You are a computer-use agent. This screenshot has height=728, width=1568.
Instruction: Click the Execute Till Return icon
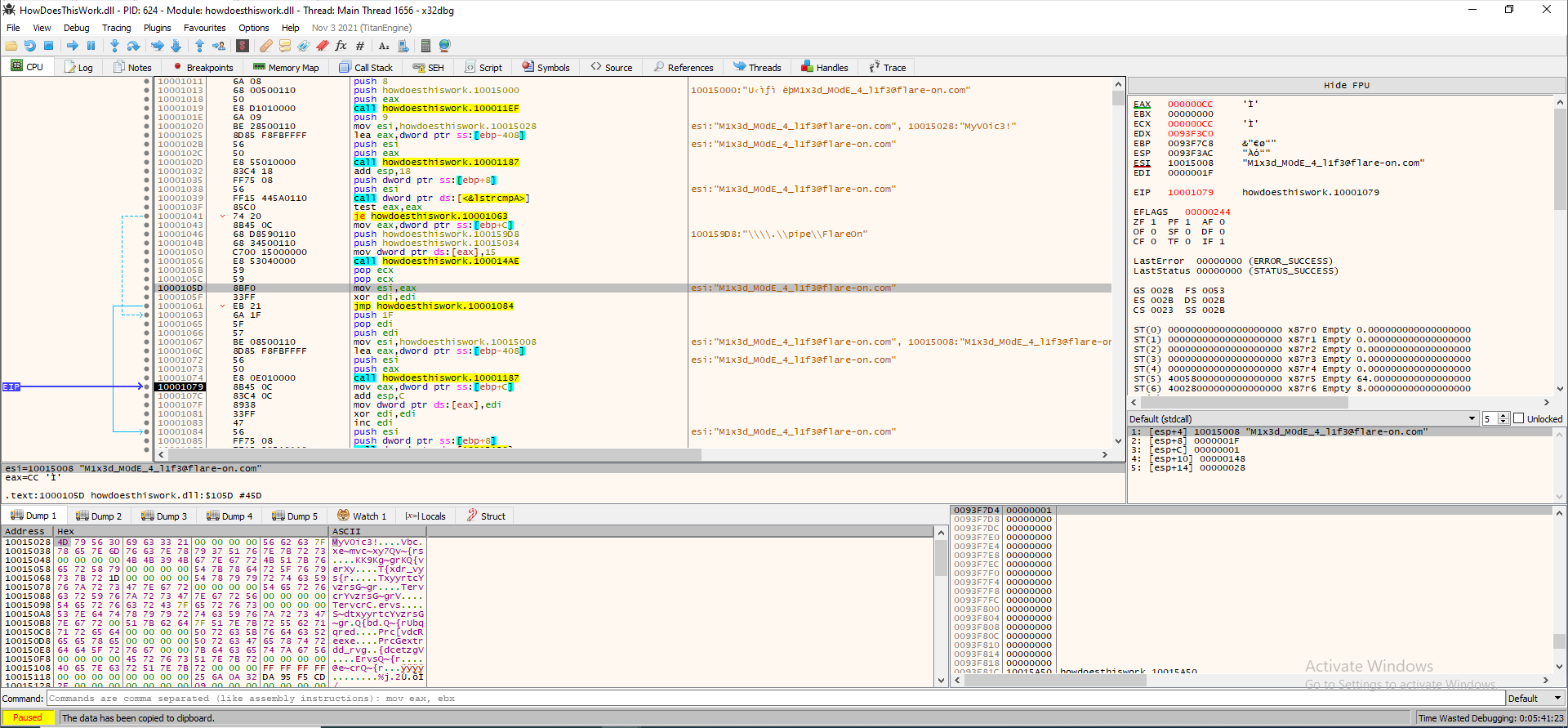click(199, 46)
